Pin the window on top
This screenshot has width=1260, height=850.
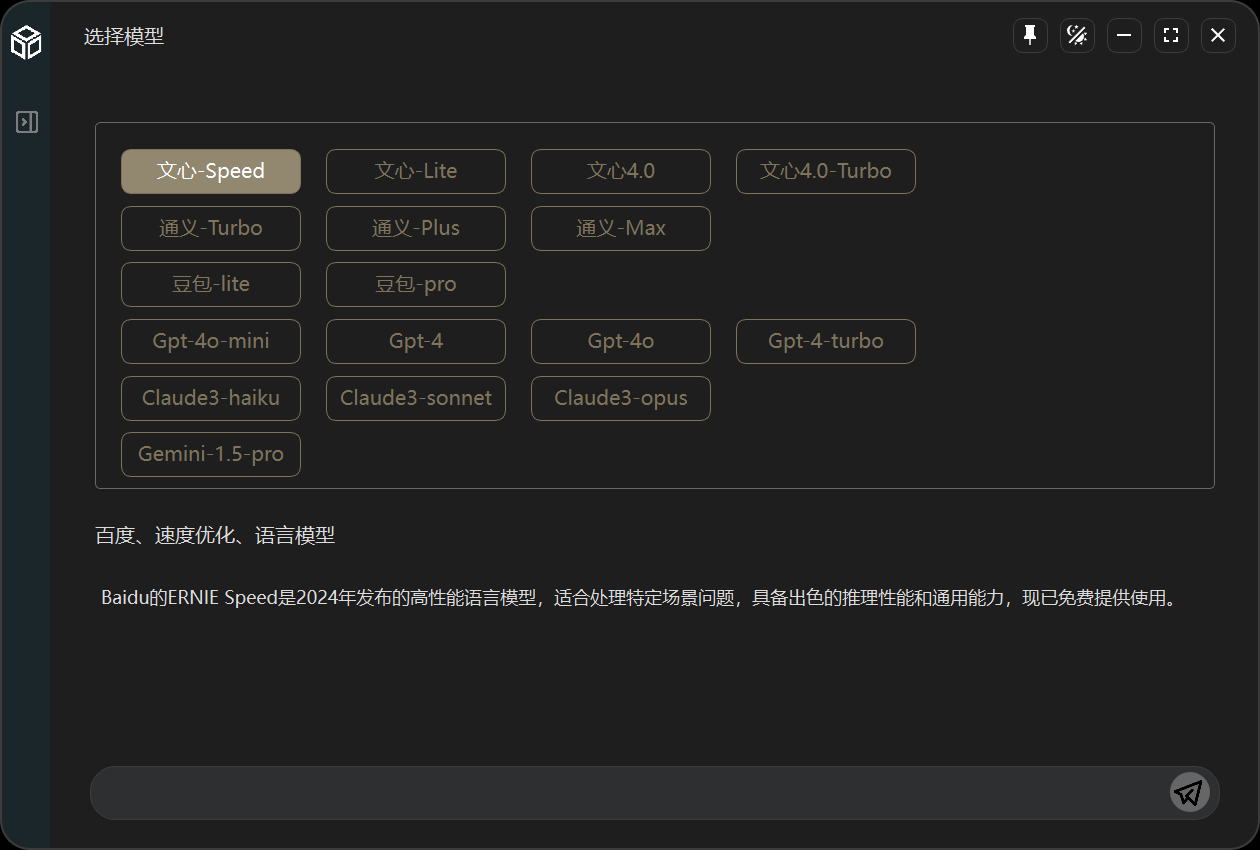coord(1030,36)
